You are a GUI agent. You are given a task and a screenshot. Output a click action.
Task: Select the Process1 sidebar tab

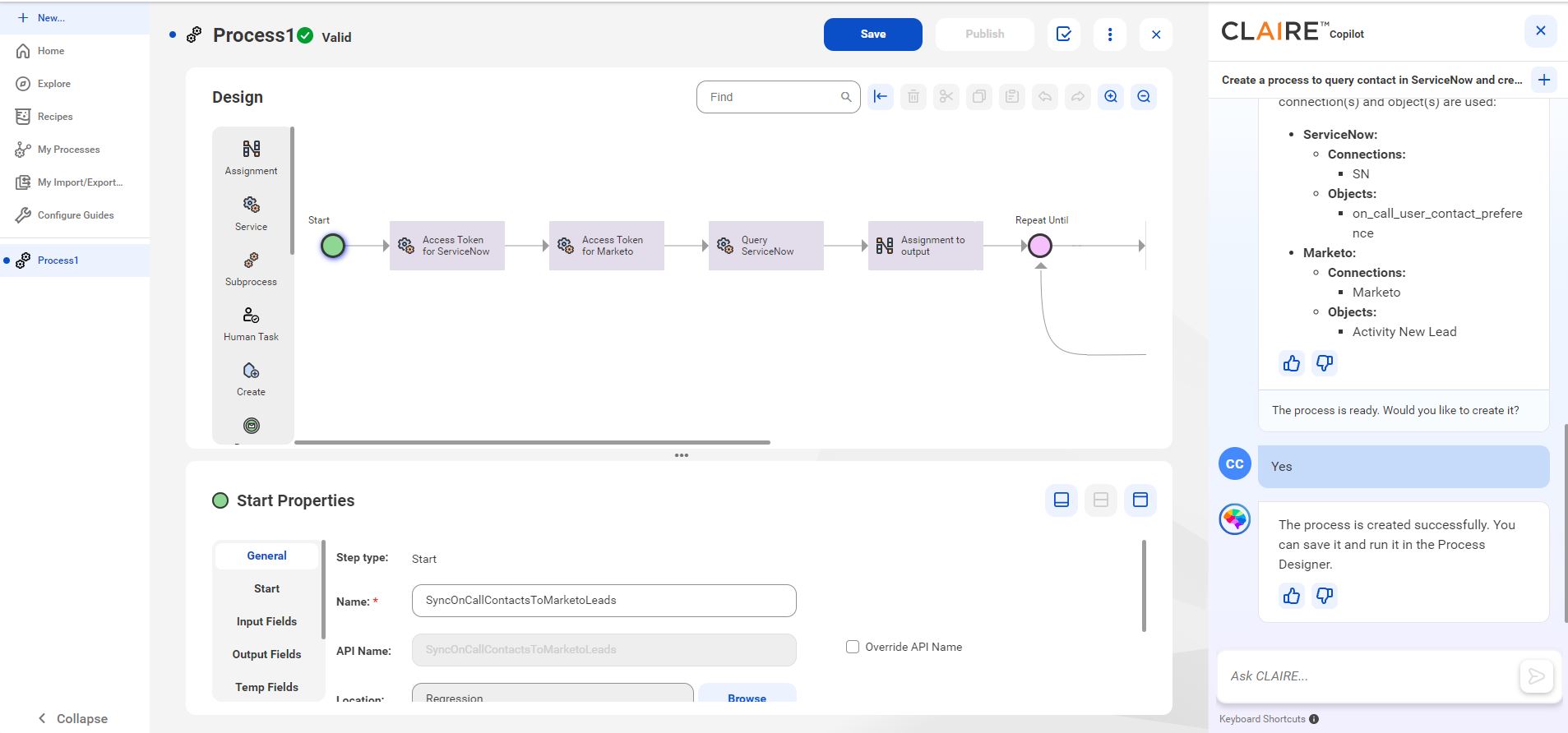(75, 260)
